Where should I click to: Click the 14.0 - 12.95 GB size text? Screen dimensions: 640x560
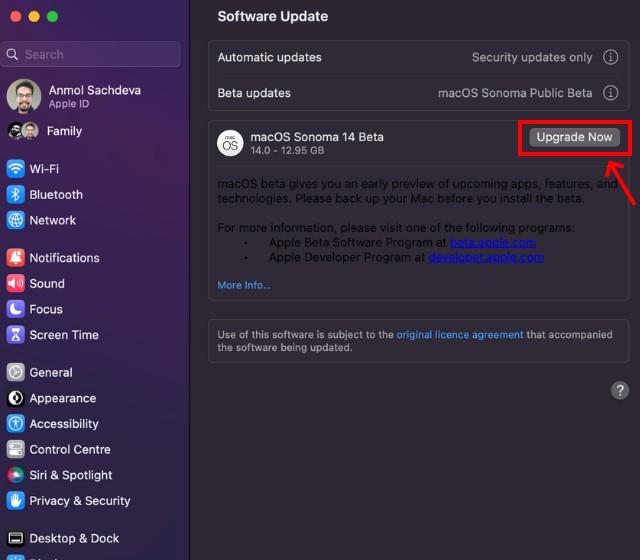tap(287, 150)
